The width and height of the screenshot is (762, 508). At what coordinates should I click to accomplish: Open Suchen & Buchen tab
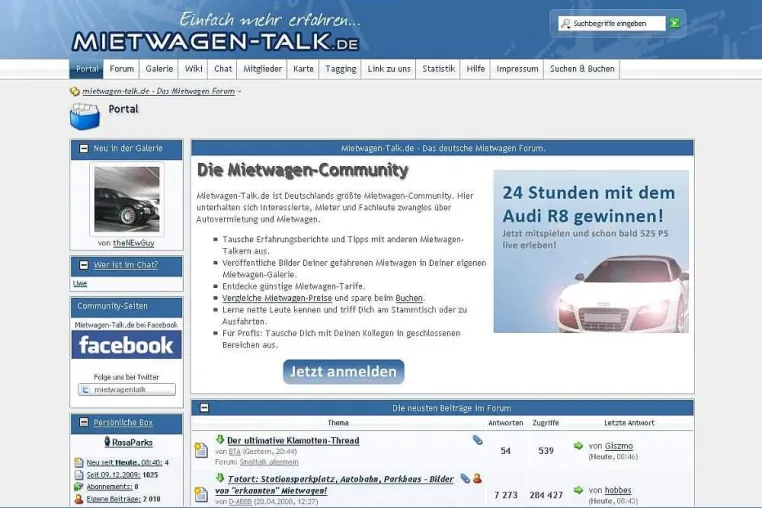[x=582, y=69]
